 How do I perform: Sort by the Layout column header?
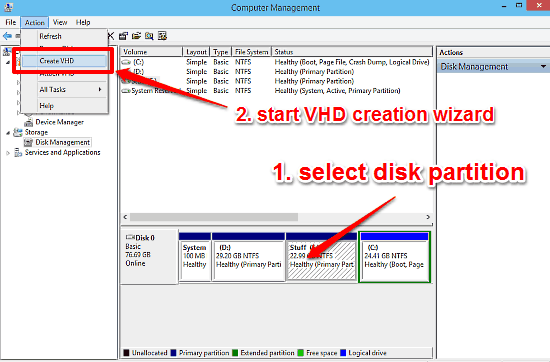[196, 52]
